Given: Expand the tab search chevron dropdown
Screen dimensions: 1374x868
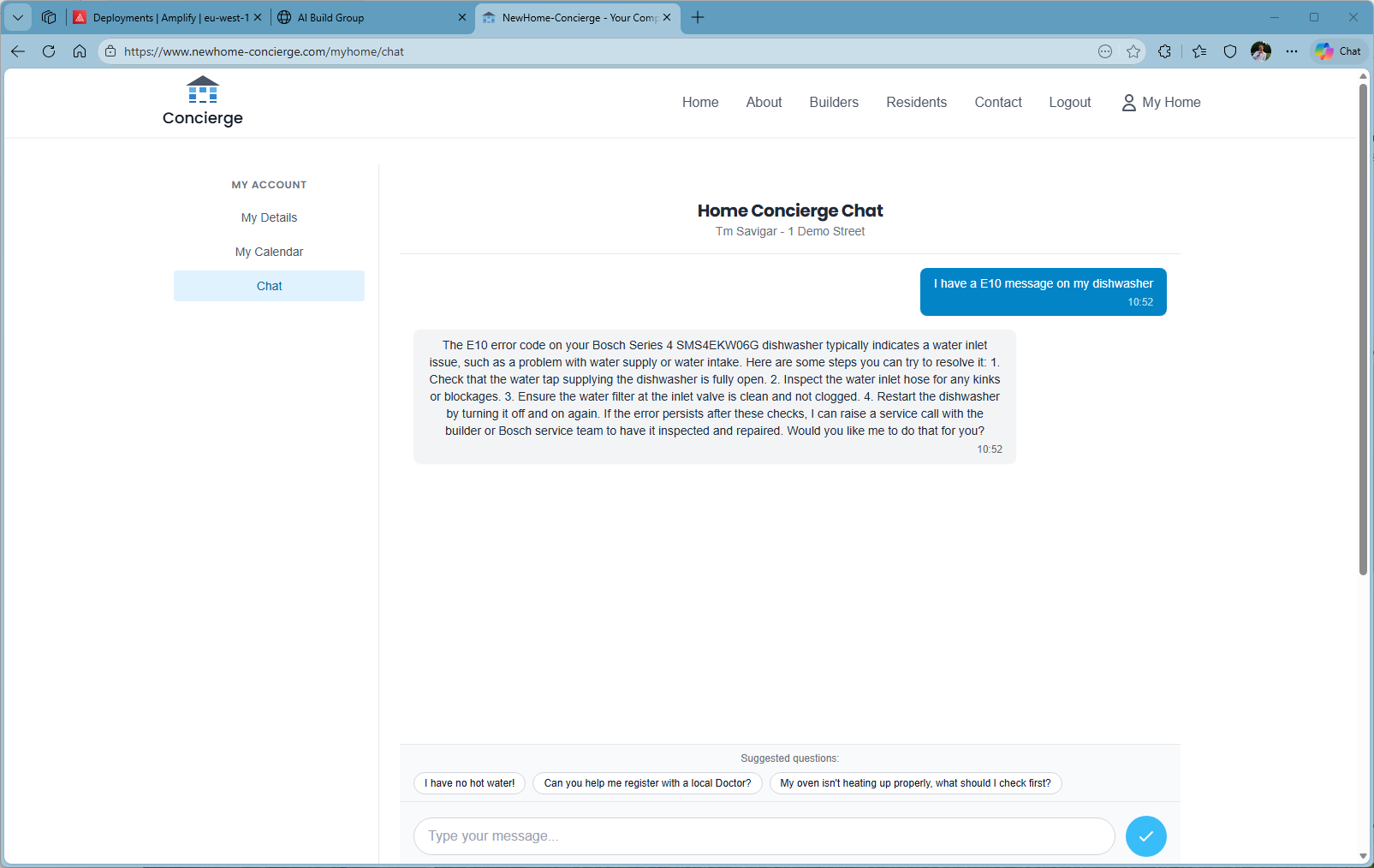Looking at the screenshot, I should coord(18,17).
